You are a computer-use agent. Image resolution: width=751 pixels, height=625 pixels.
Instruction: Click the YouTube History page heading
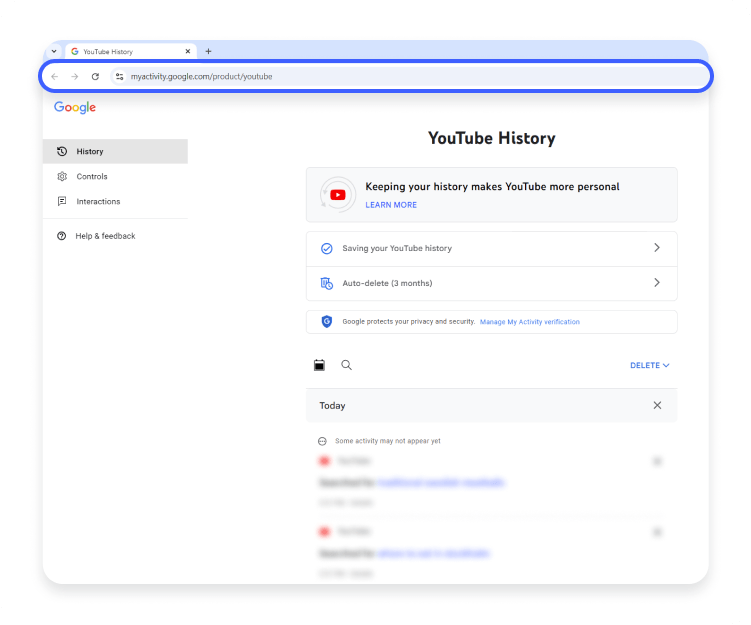click(491, 138)
